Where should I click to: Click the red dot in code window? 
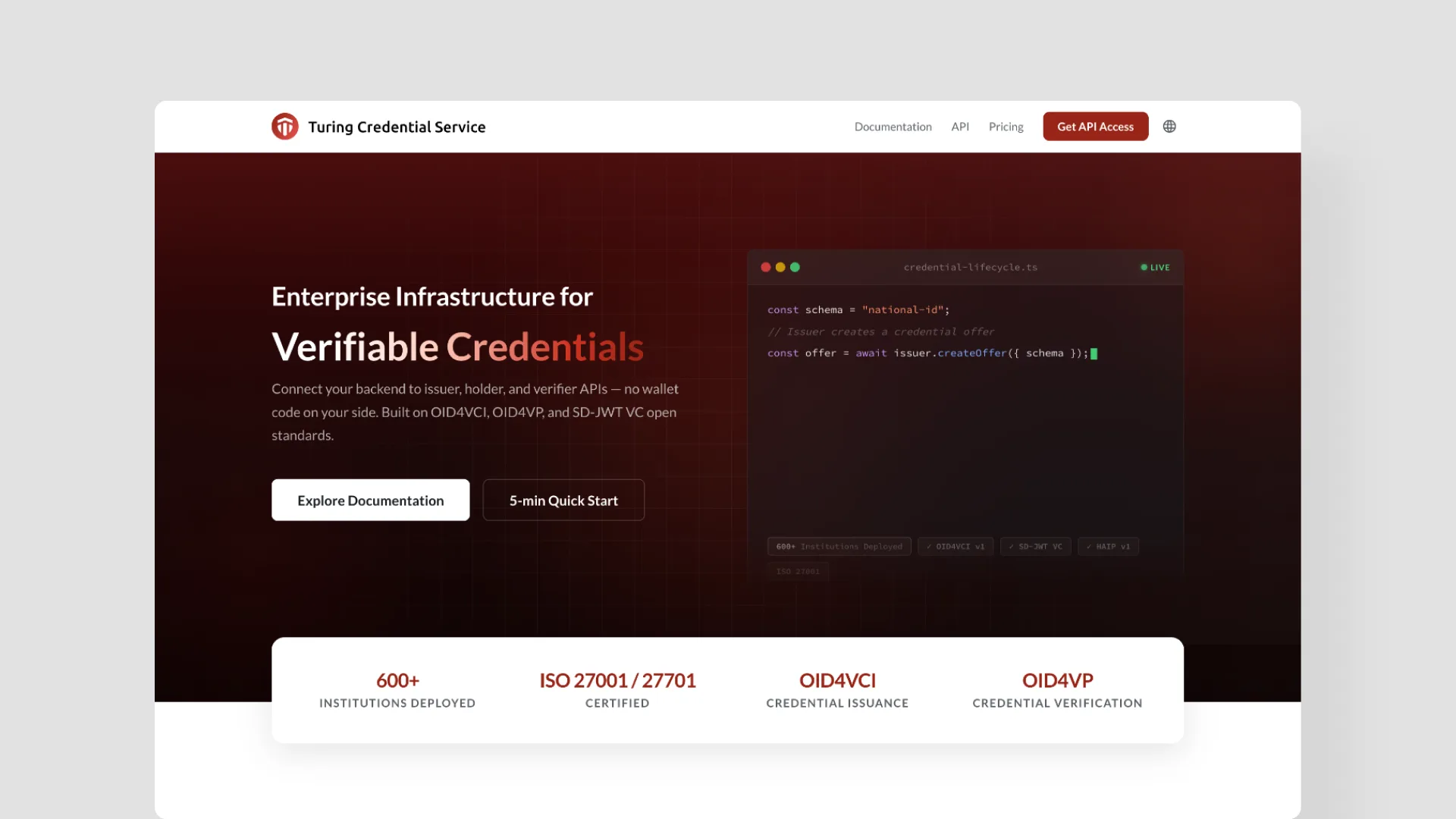[x=766, y=267]
